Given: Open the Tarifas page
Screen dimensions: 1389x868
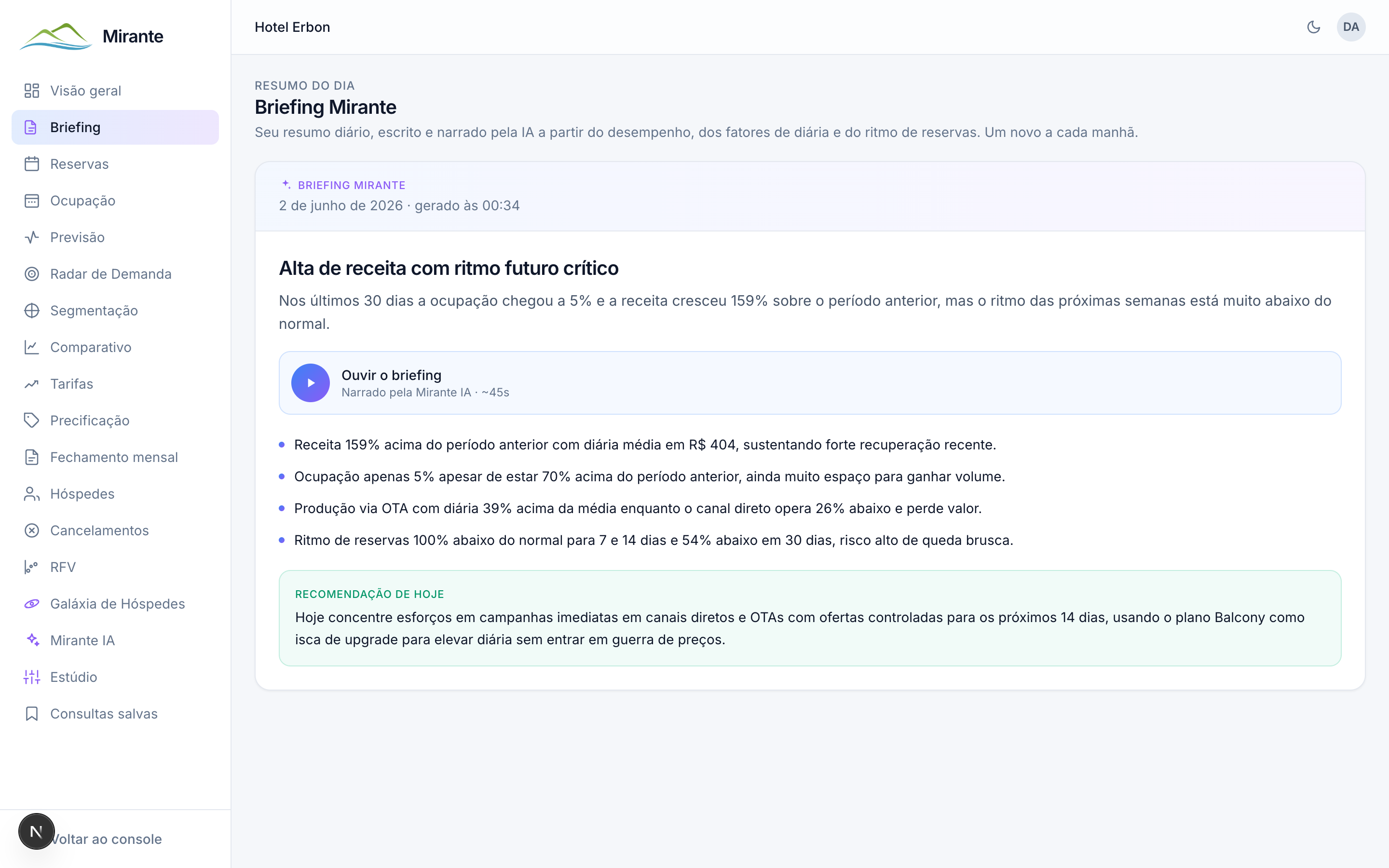Looking at the screenshot, I should point(115,384).
